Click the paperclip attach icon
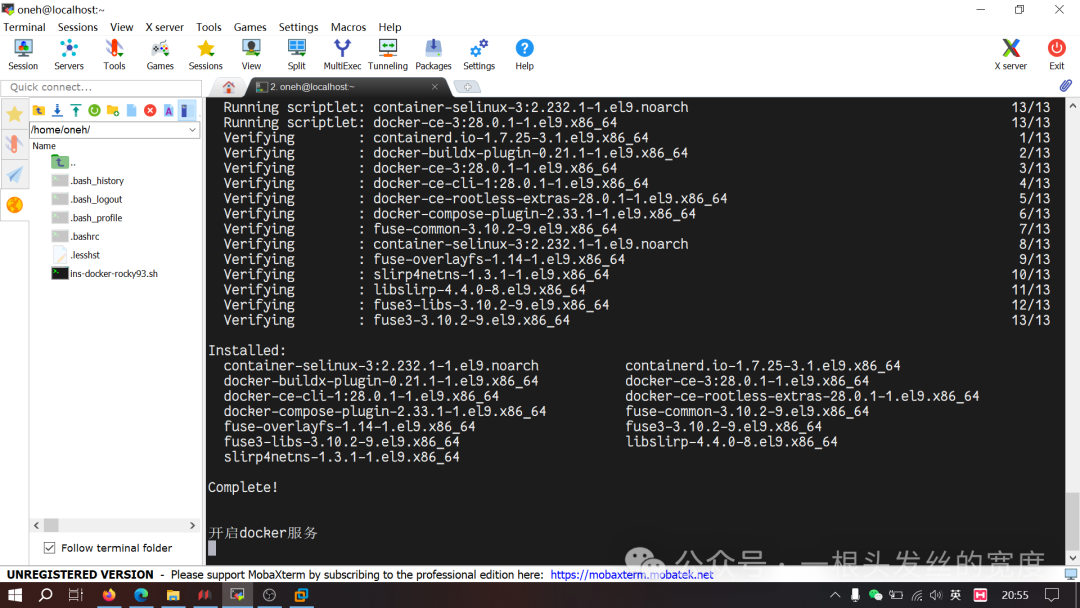Viewport: 1080px width, 608px height. click(x=1066, y=86)
